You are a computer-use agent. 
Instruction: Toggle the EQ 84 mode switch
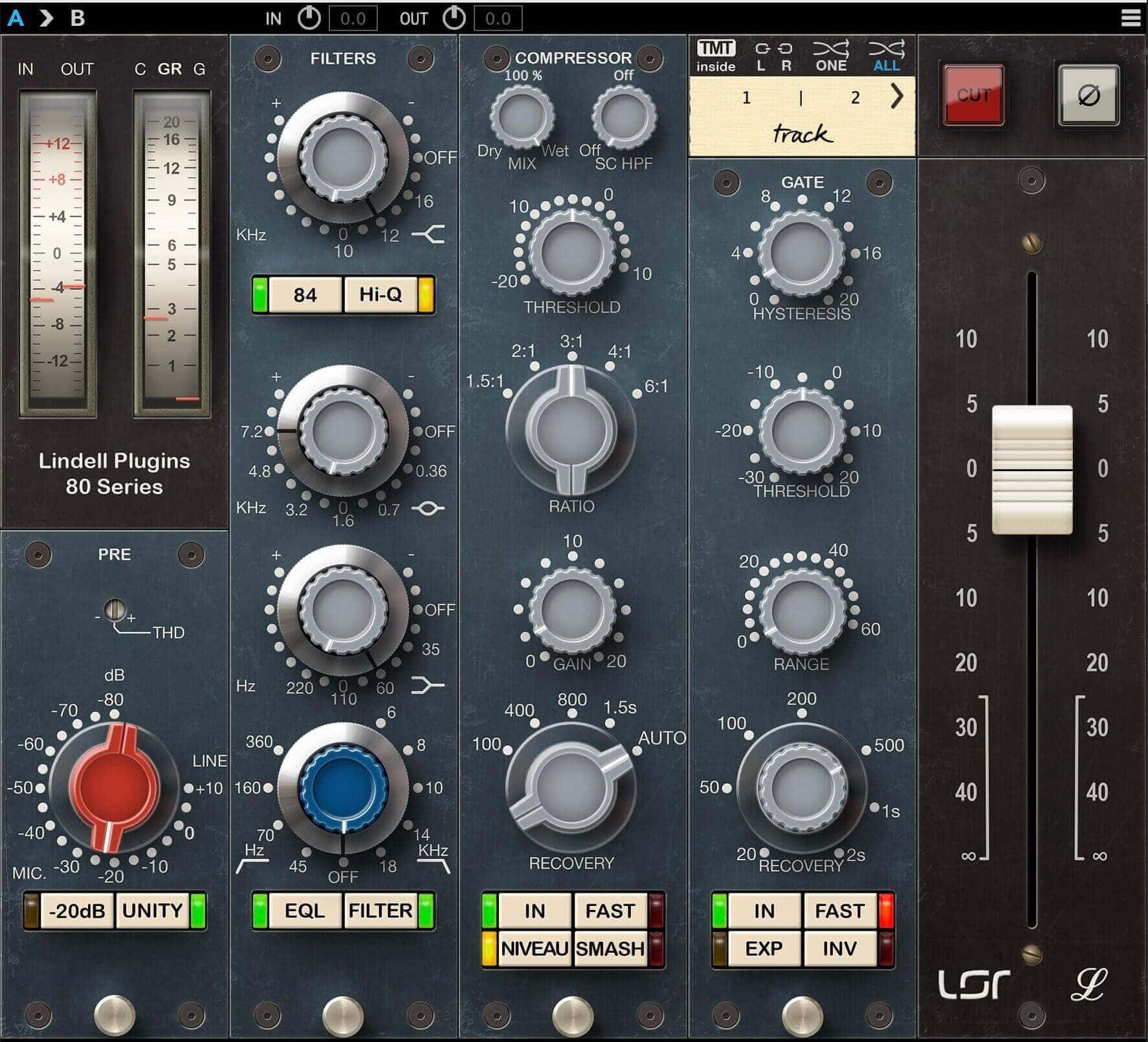tap(305, 294)
